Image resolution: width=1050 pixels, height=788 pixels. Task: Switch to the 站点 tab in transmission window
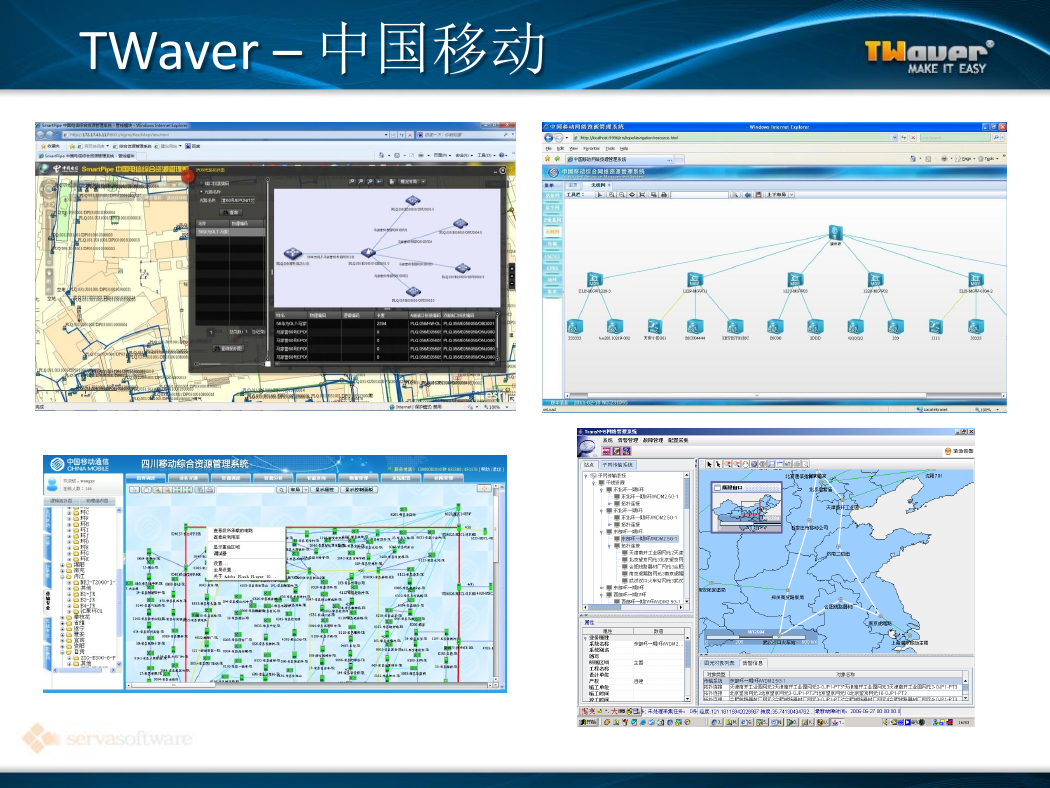pos(589,465)
